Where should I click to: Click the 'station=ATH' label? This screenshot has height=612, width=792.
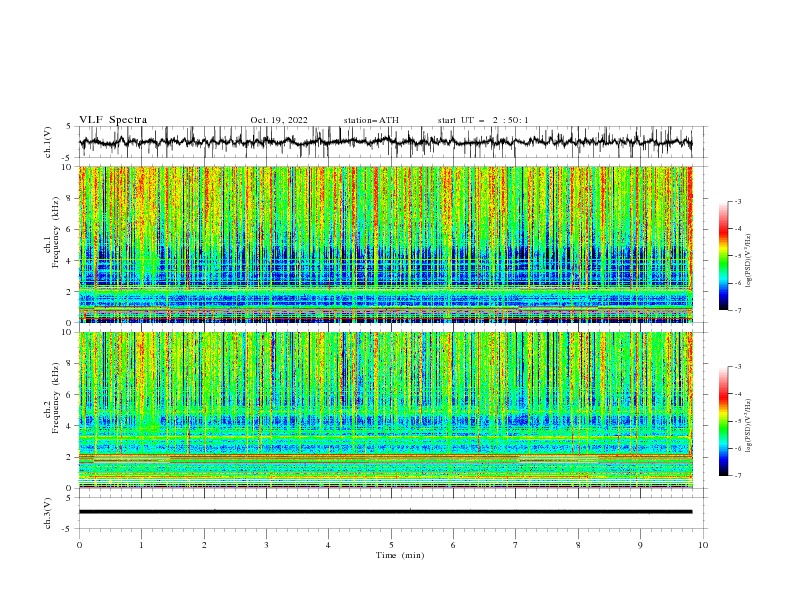coord(371,120)
